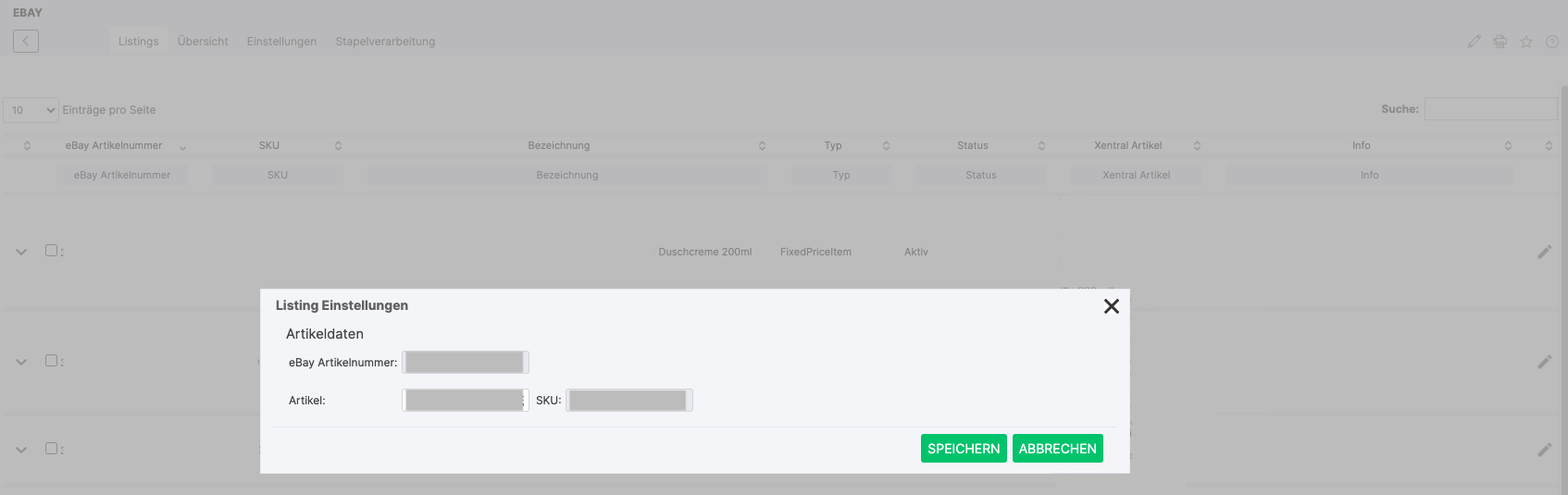This screenshot has width=1568, height=495.
Task: Close the Listing Einstellungen dialog with X
Action: (x=1112, y=306)
